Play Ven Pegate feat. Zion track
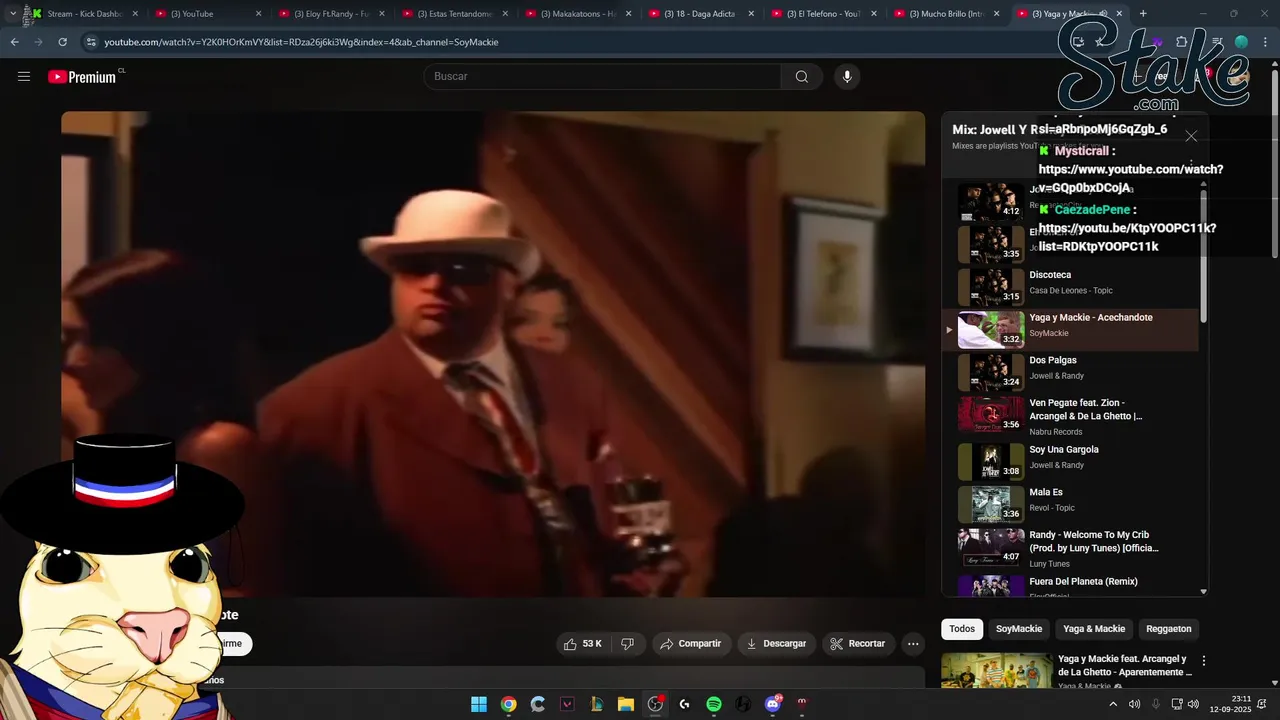 pyautogui.click(x=1071, y=415)
